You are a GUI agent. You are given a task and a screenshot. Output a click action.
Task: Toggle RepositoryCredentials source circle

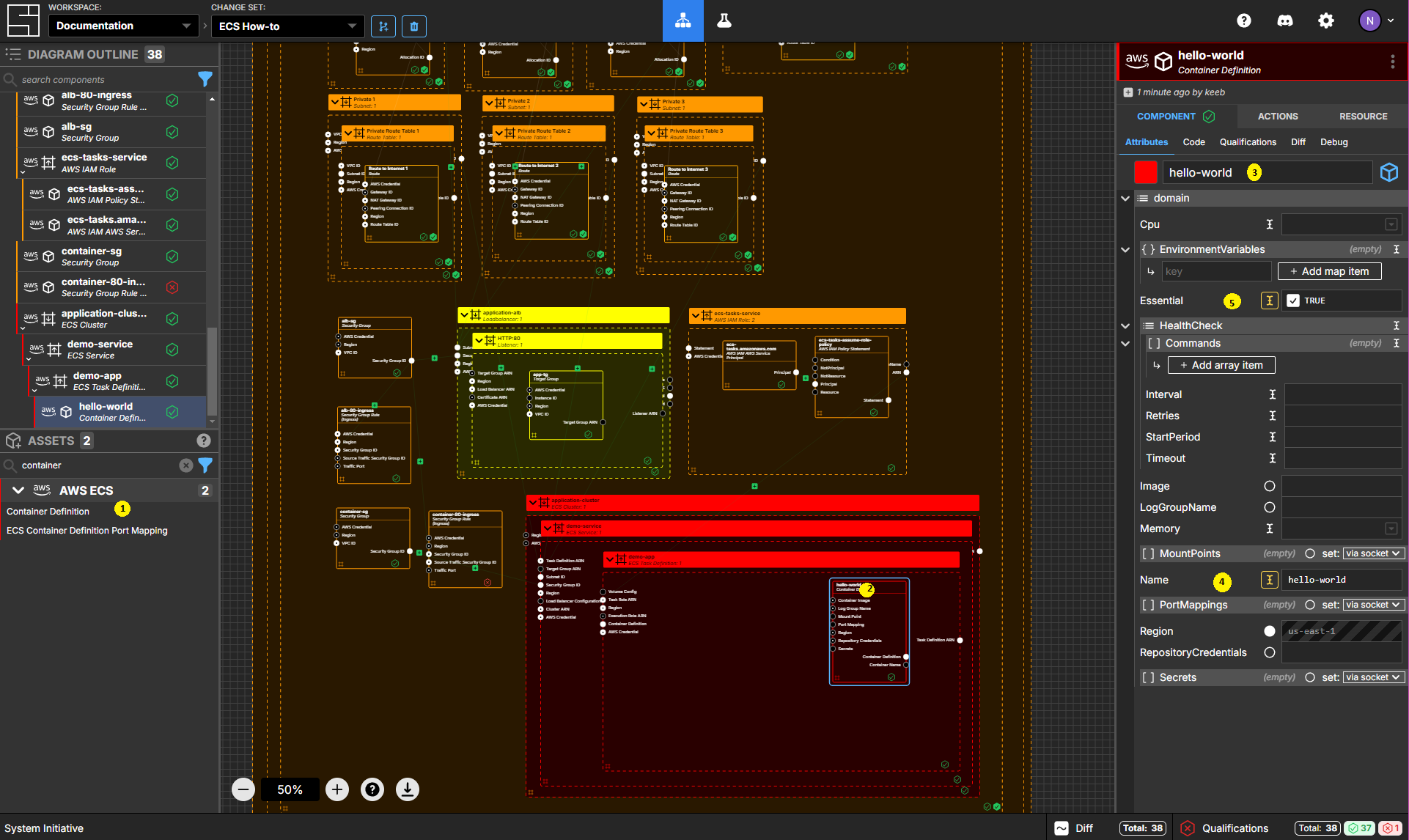coord(1270,652)
